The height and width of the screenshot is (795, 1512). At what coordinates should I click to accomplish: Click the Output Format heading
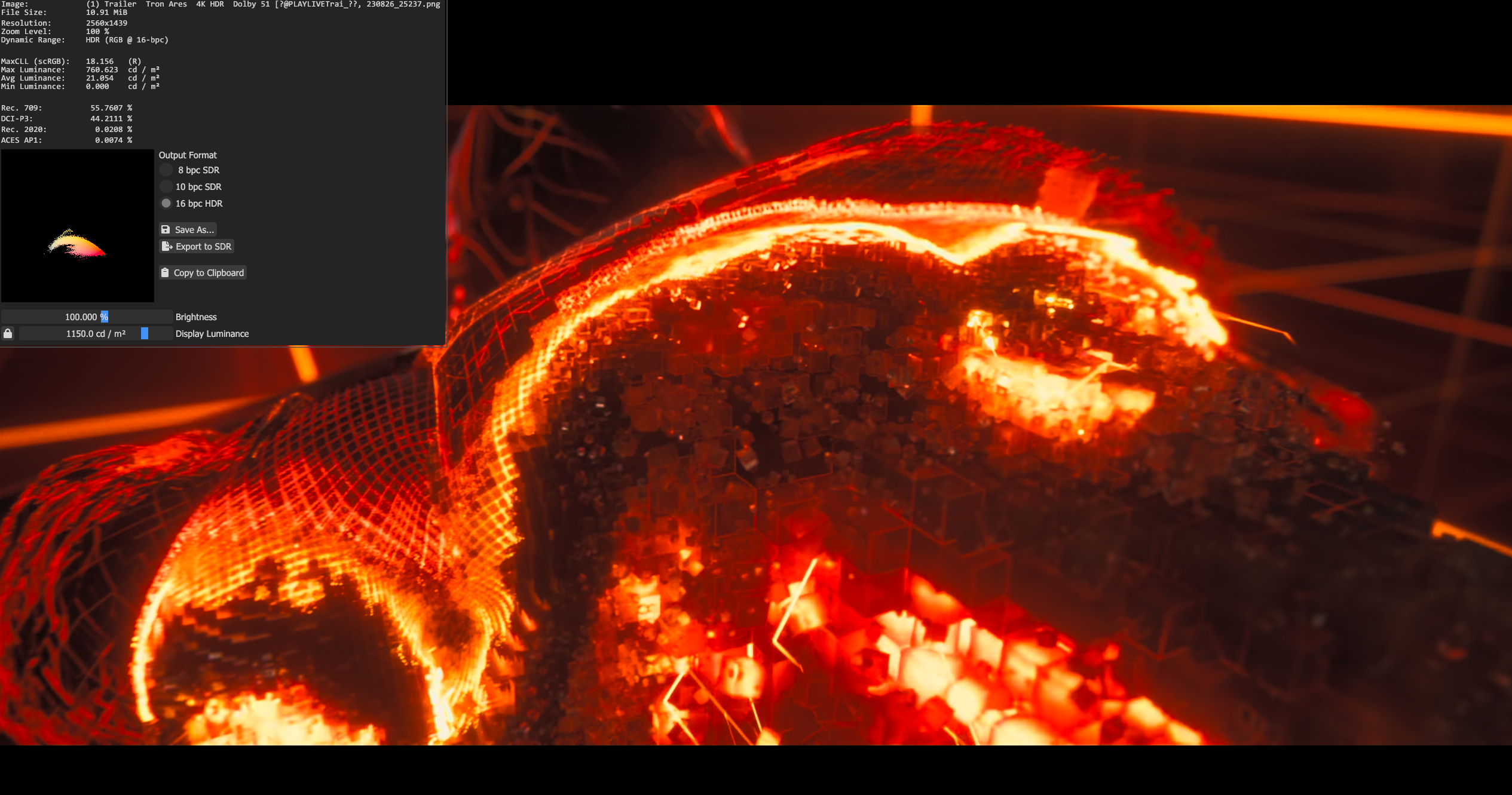pos(188,155)
